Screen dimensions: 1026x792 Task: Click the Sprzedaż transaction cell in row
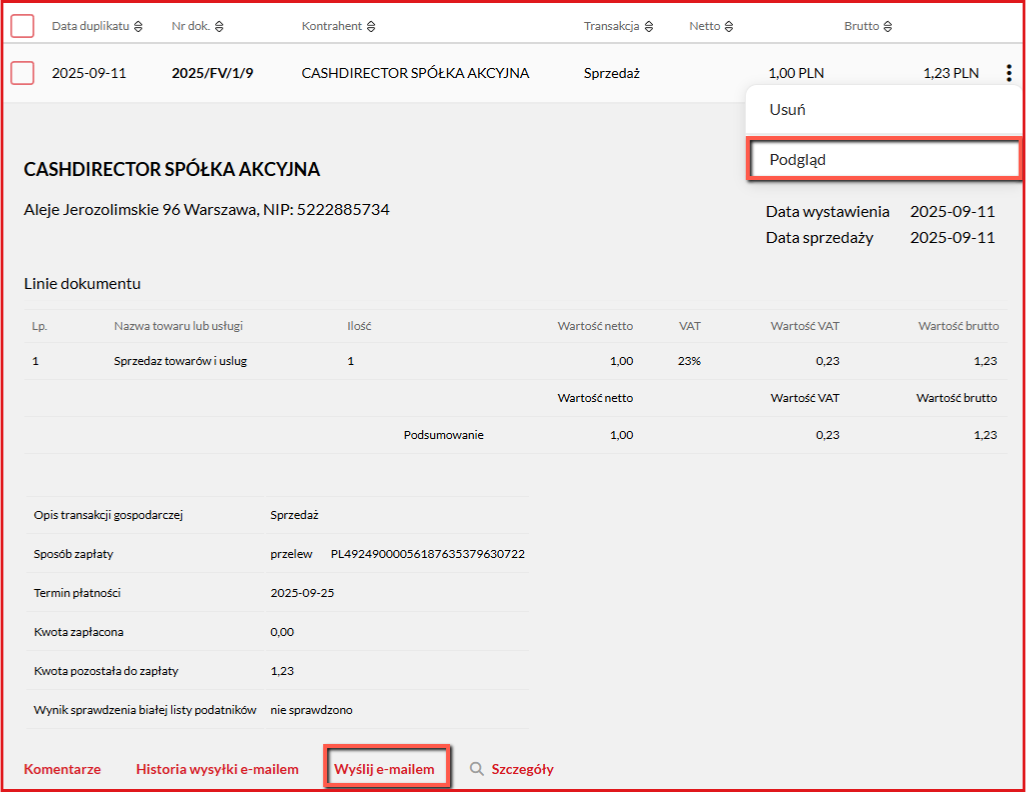coord(612,73)
